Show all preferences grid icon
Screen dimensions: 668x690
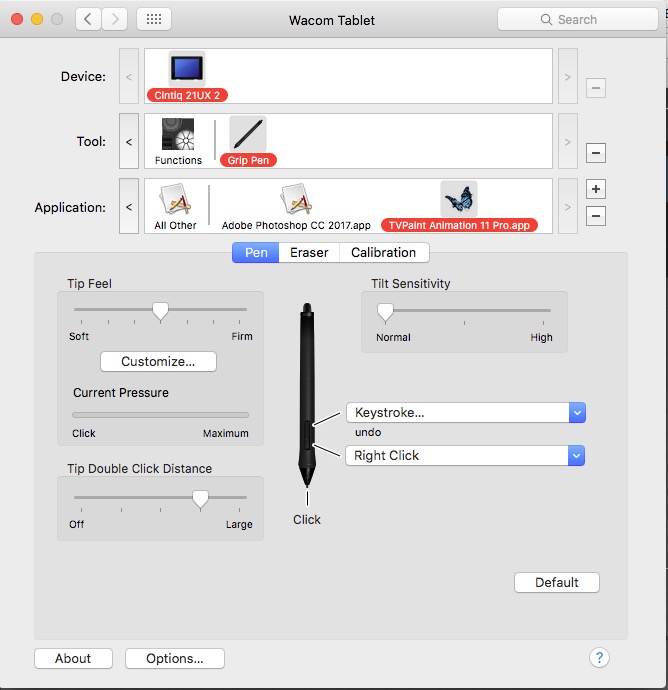click(x=154, y=19)
